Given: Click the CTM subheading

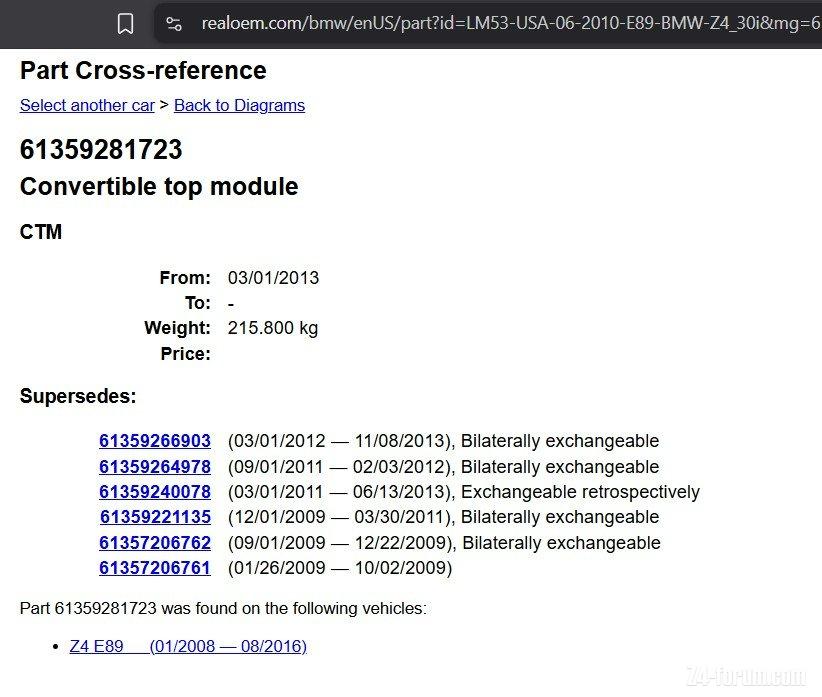Looking at the screenshot, I should click(x=41, y=232).
